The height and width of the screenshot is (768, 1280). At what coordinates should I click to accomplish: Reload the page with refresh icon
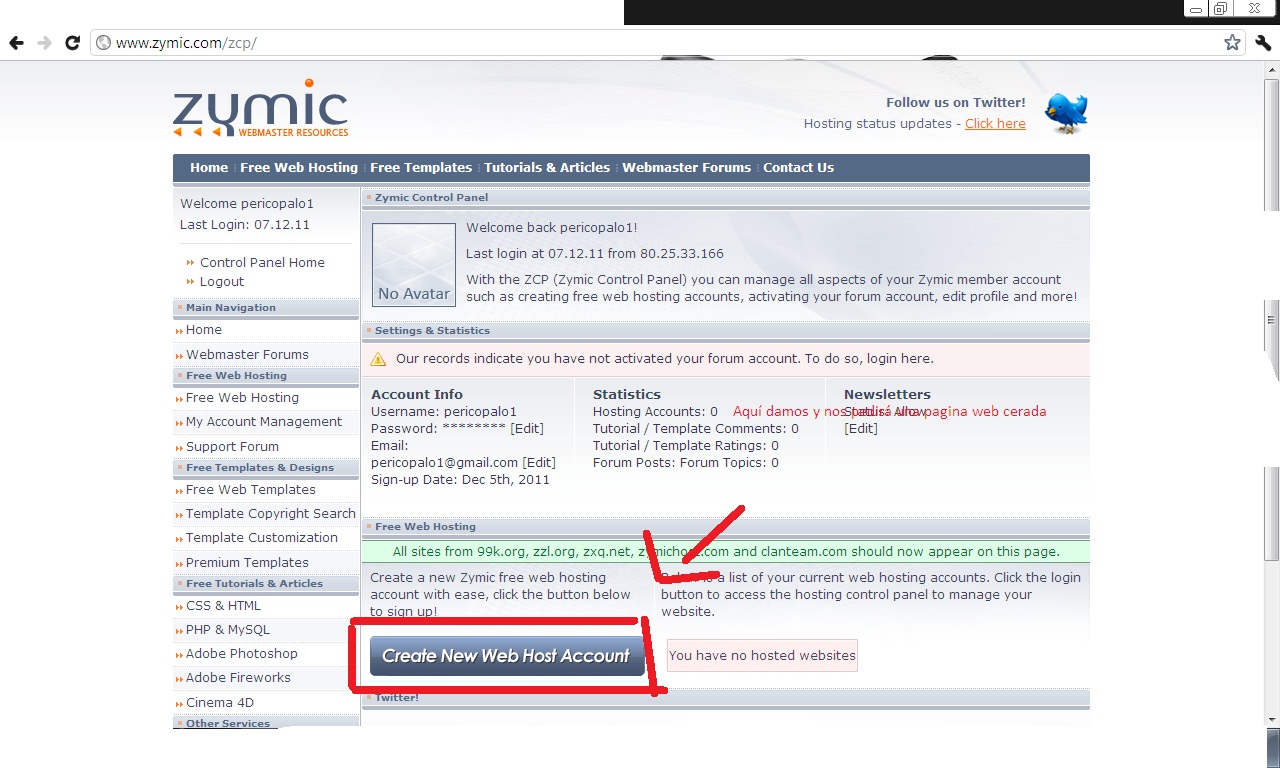tap(72, 43)
